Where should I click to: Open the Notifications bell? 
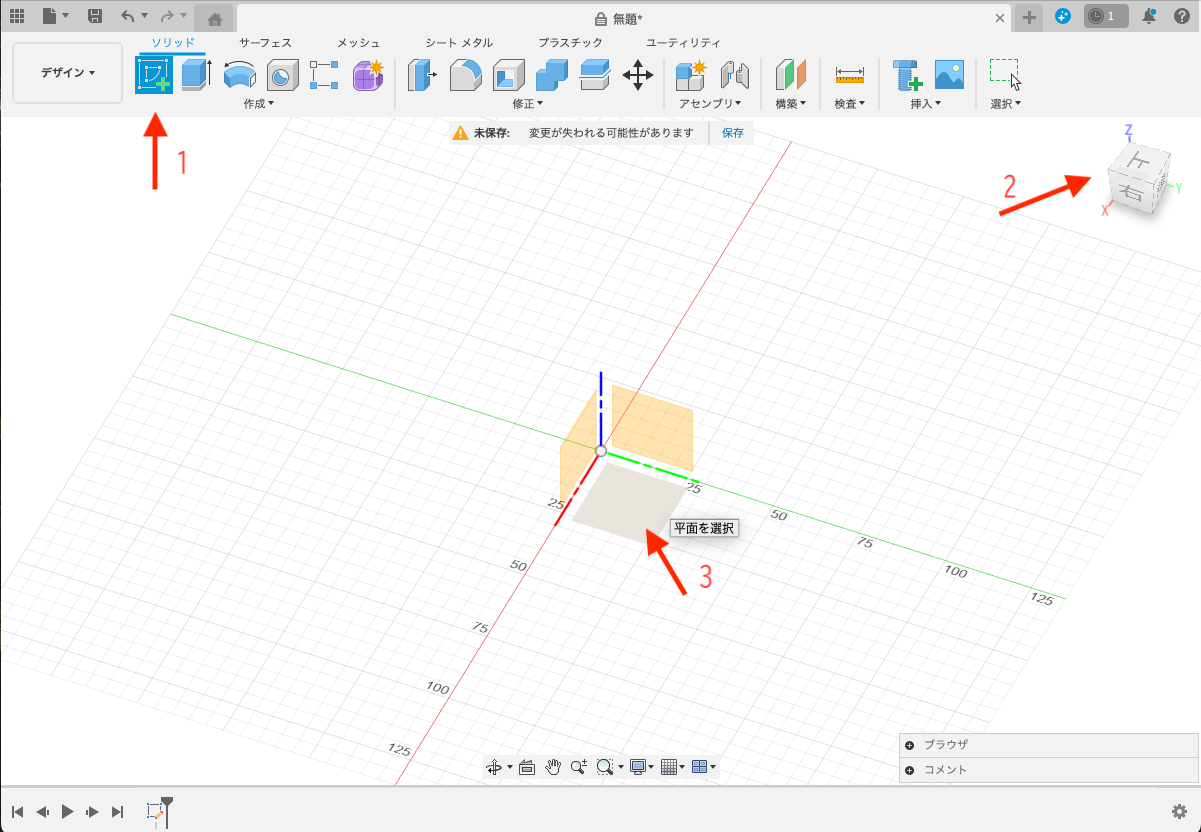click(1150, 16)
